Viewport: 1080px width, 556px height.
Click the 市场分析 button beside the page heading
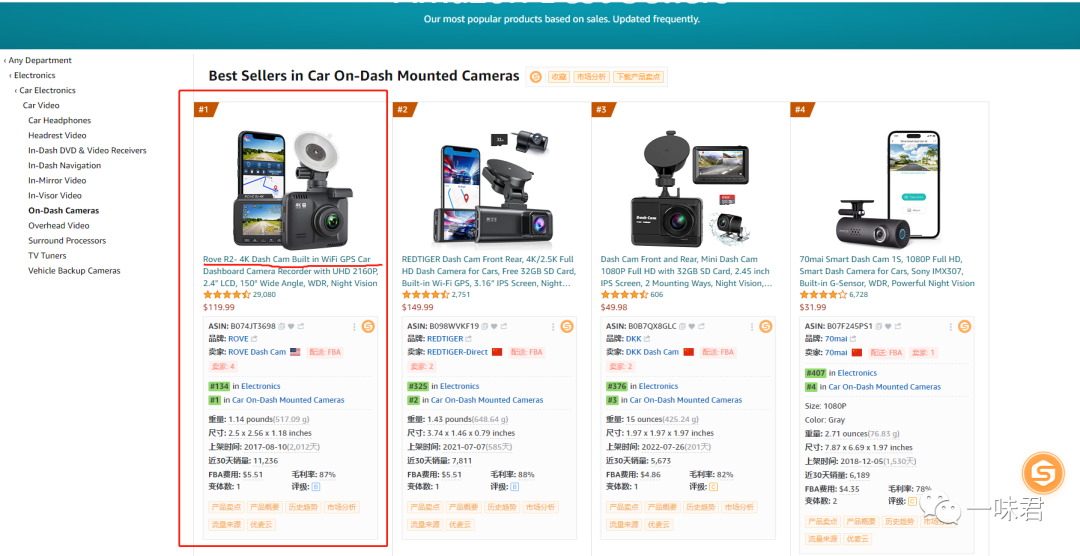(x=591, y=76)
